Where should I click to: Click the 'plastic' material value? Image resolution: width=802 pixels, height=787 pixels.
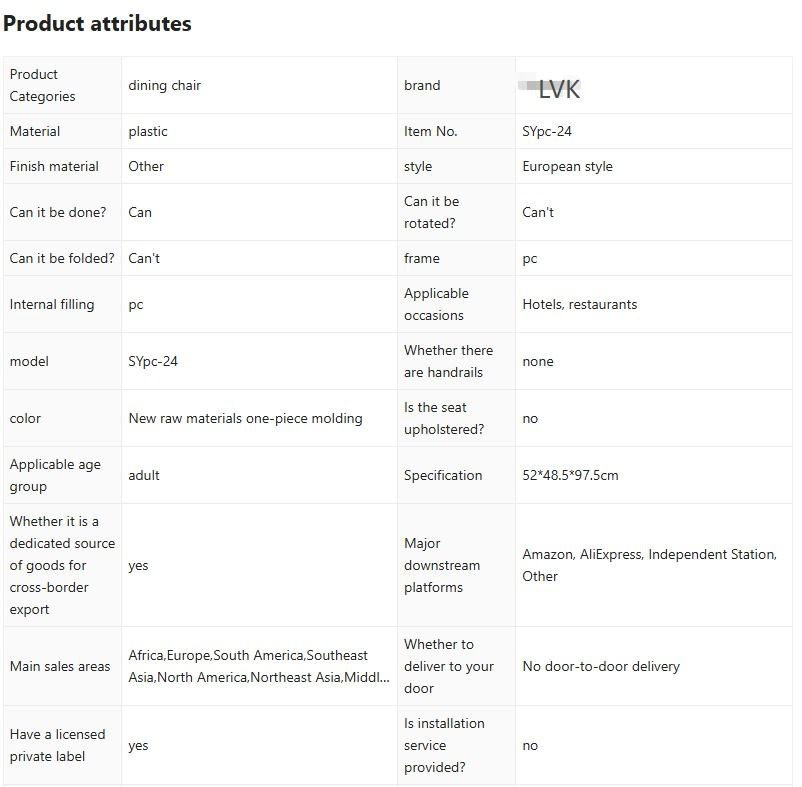click(148, 131)
